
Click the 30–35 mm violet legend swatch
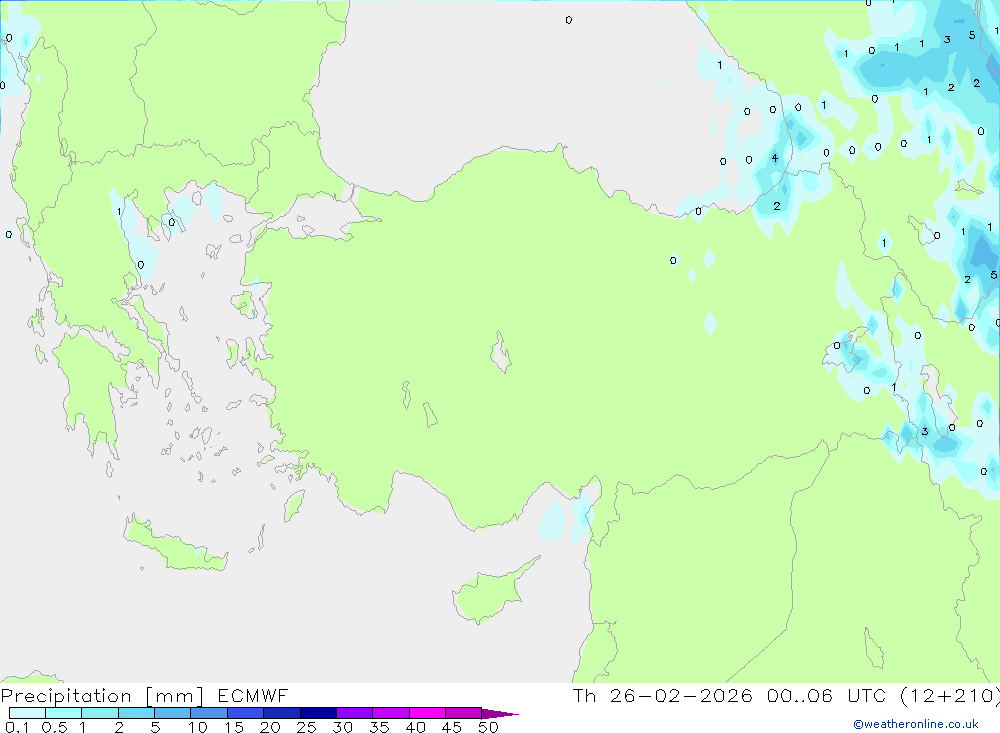coord(355,713)
